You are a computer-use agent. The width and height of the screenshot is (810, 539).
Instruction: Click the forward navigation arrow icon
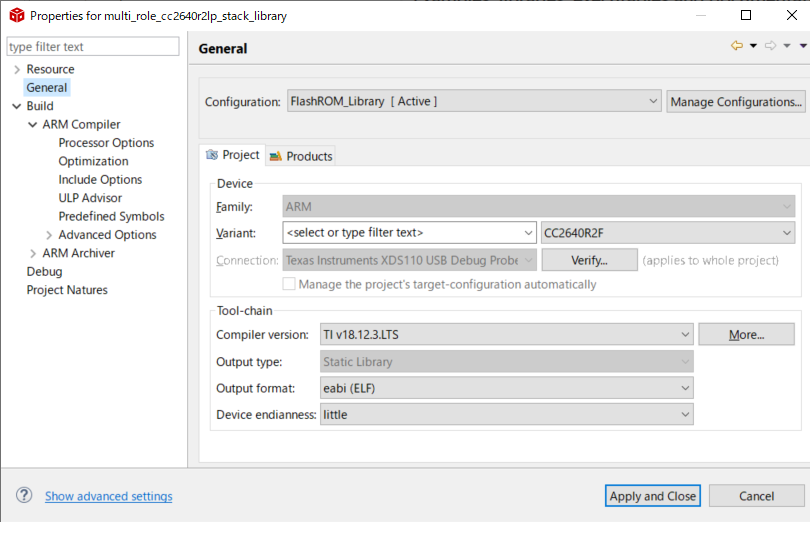(771, 46)
